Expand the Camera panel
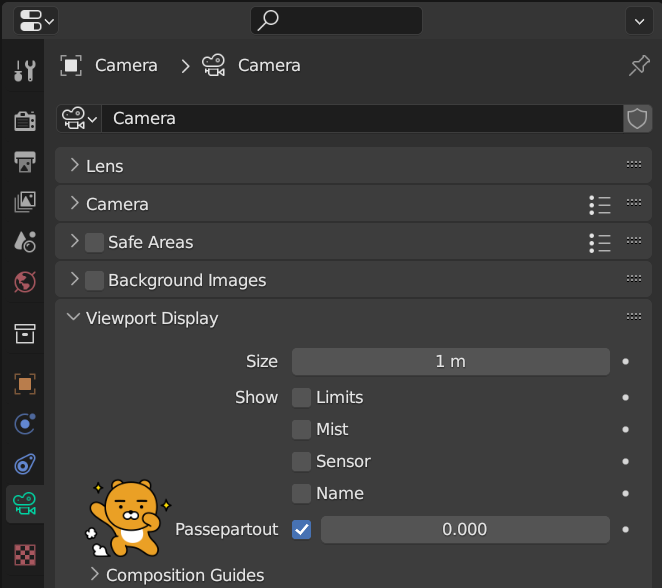 [75, 203]
